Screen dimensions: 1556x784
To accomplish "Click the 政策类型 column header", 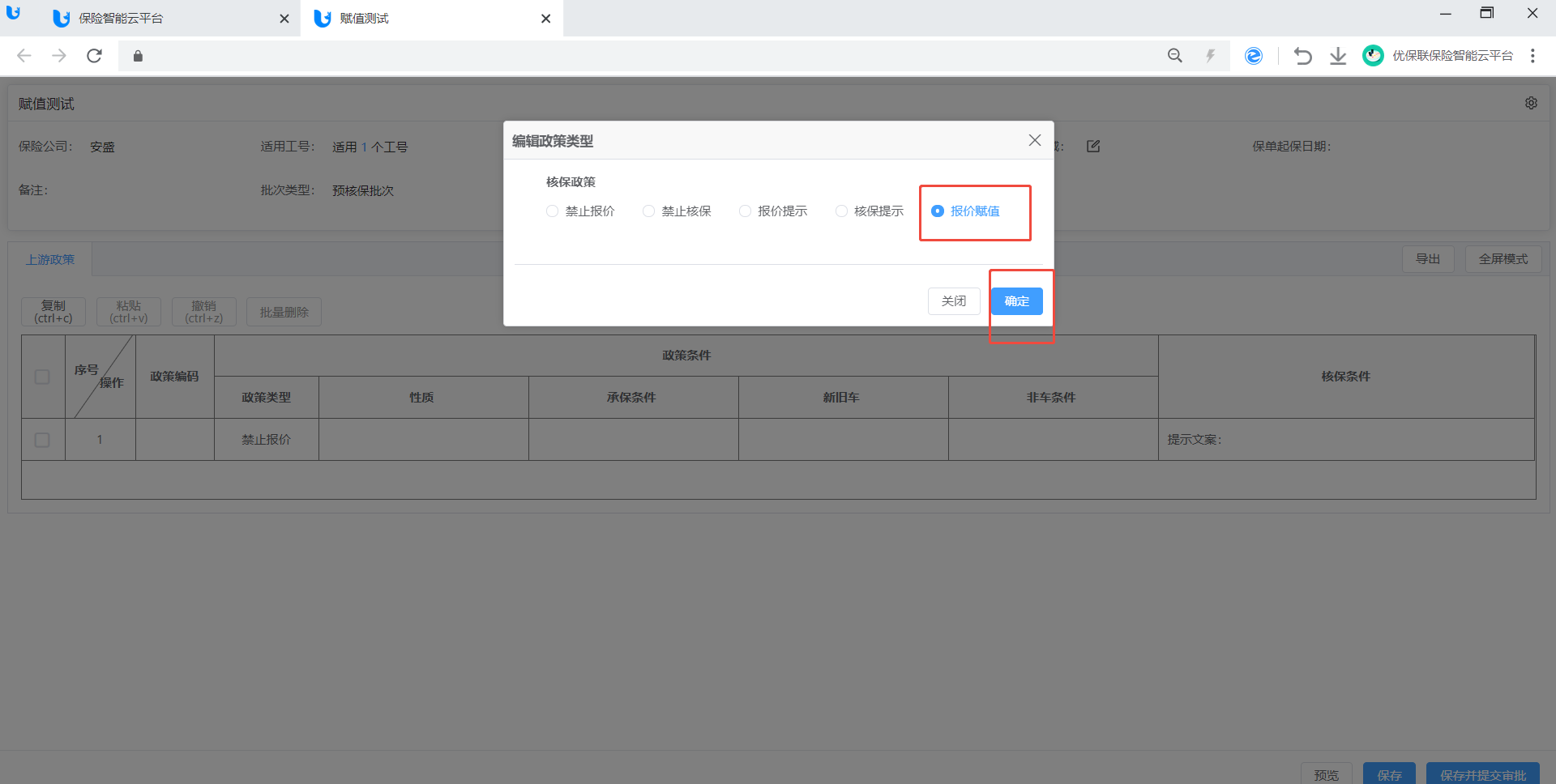I will coord(266,398).
